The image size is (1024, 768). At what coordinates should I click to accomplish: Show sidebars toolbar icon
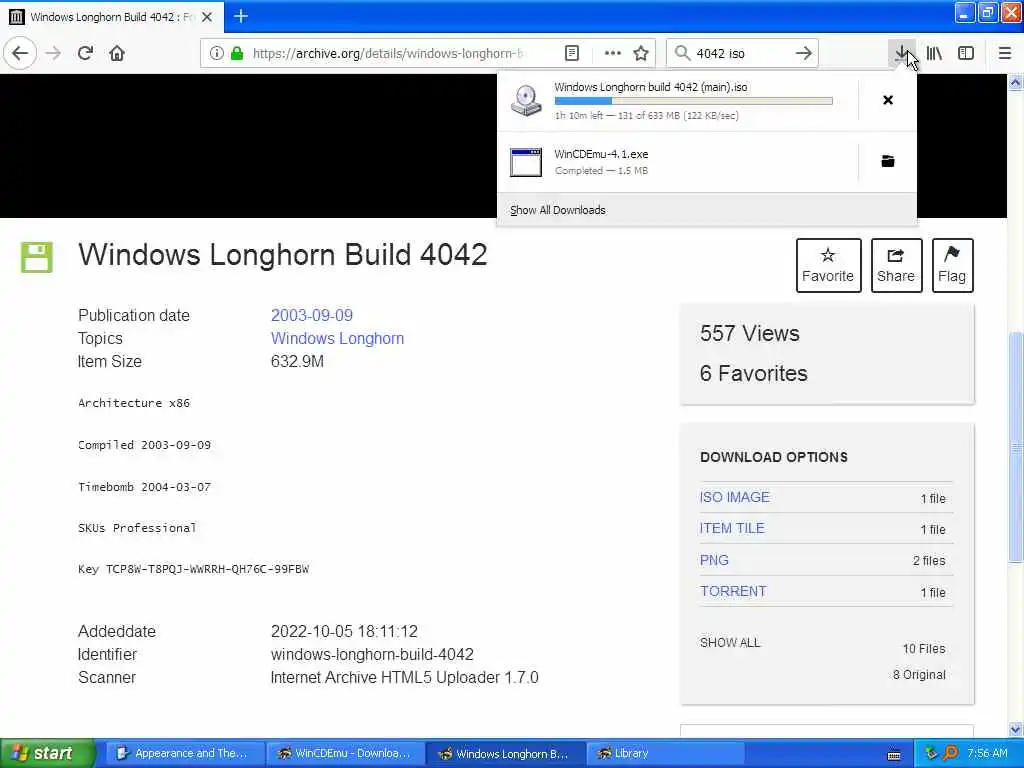(966, 54)
